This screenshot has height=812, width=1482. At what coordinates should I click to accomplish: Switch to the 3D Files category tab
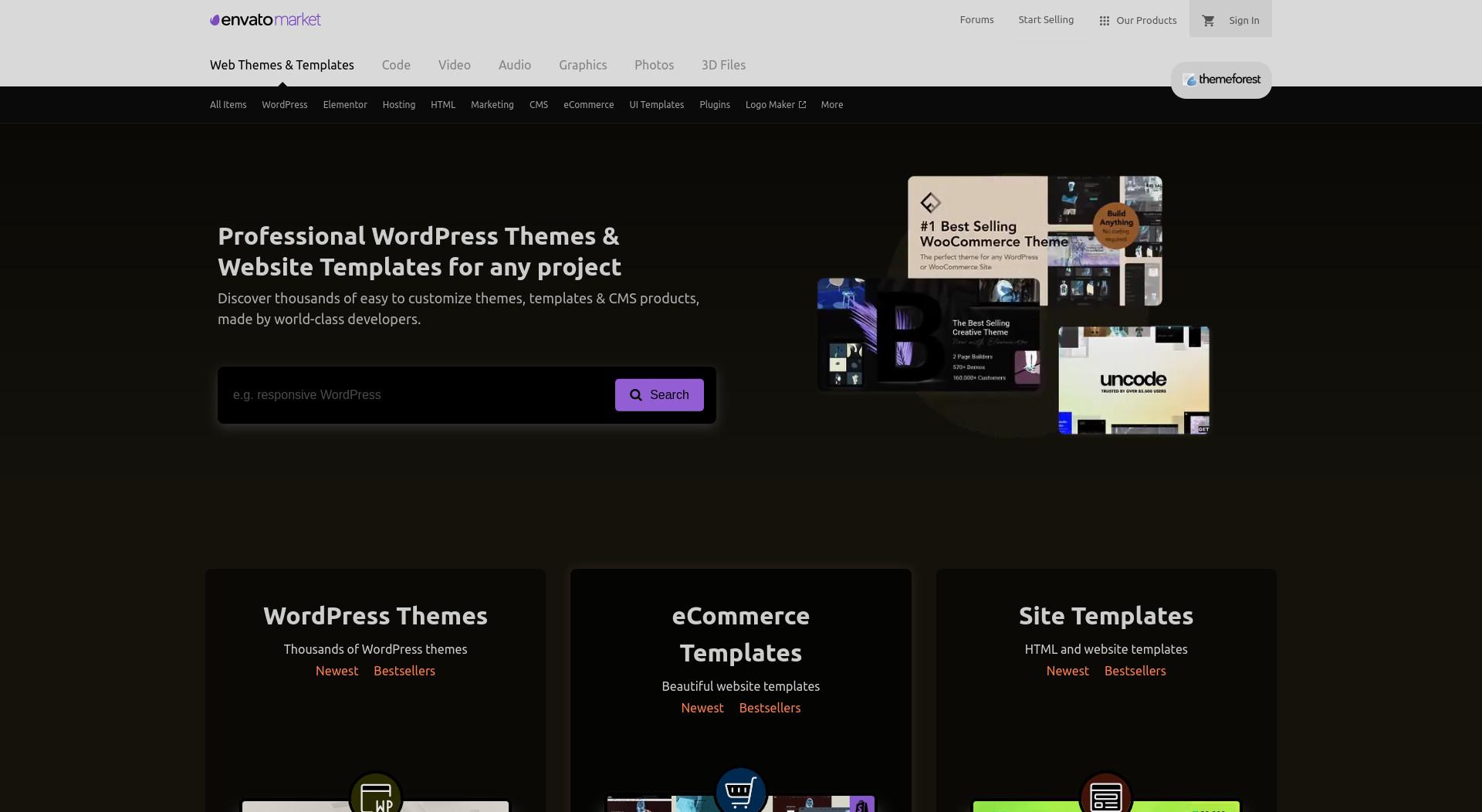[x=723, y=65]
